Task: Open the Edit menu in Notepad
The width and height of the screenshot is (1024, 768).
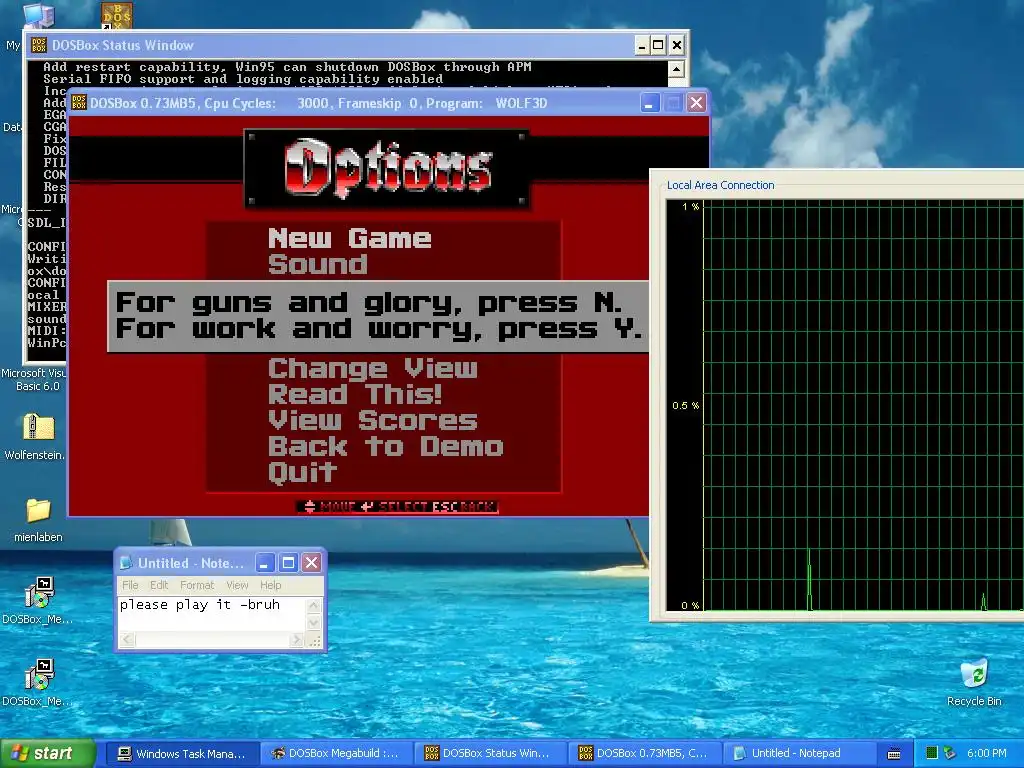Action: pos(159,585)
